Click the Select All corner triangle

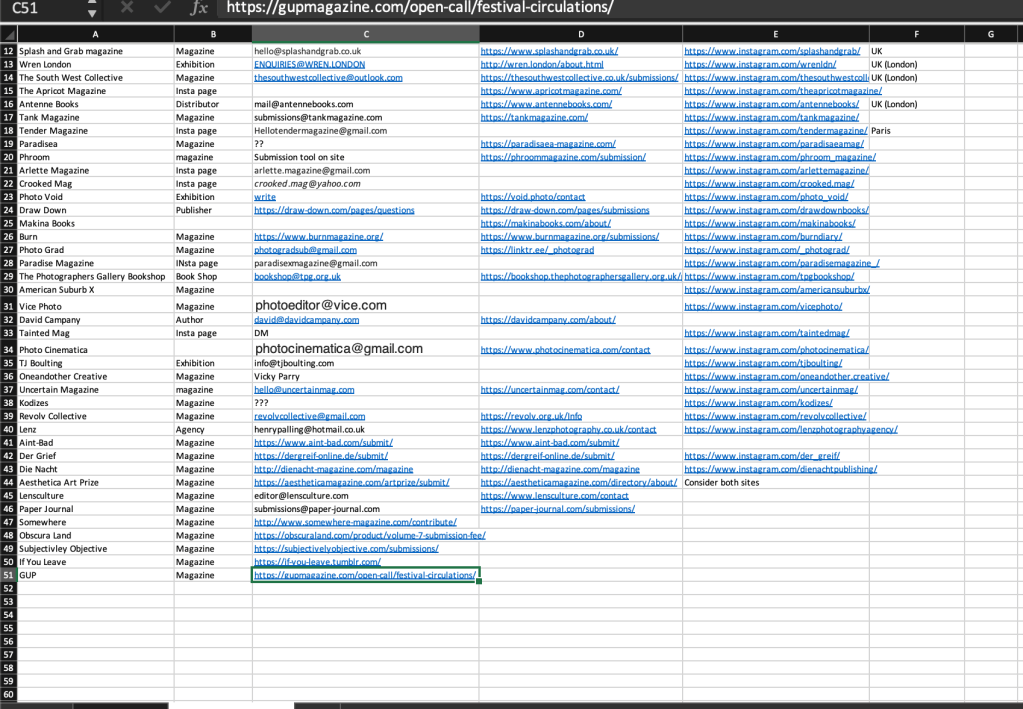click(8, 35)
